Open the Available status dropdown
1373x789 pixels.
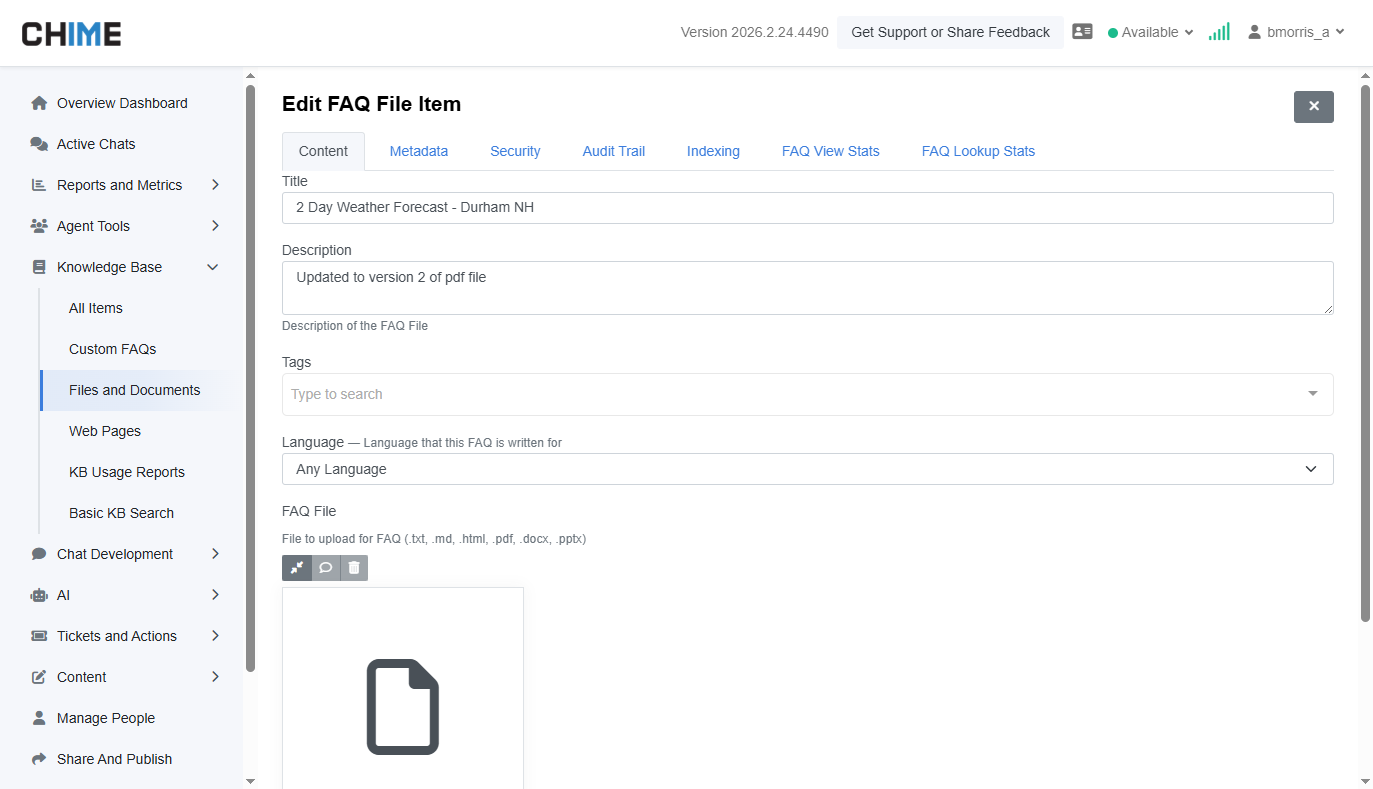point(1151,32)
